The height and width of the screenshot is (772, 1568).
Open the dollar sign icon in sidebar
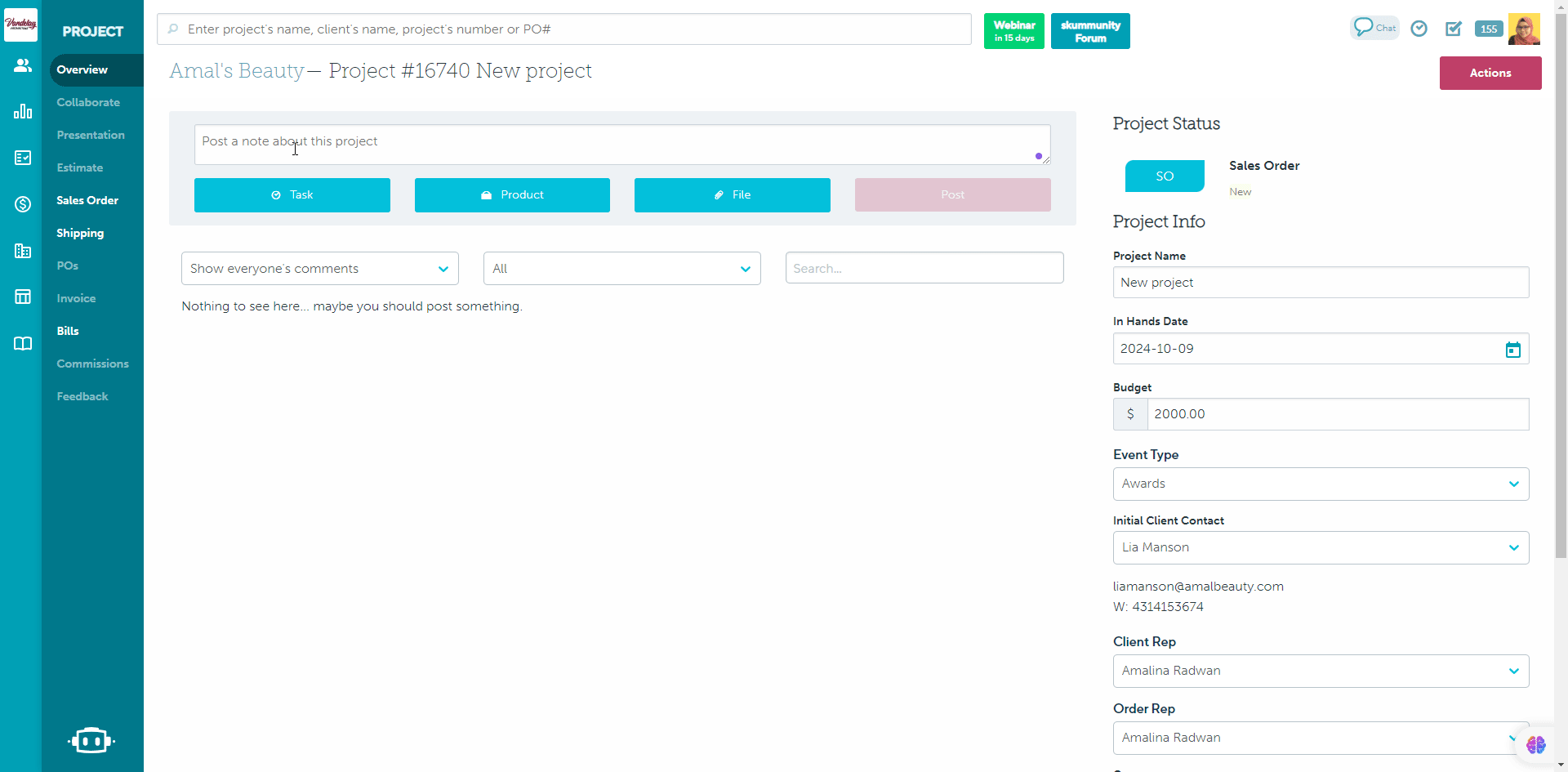point(23,204)
